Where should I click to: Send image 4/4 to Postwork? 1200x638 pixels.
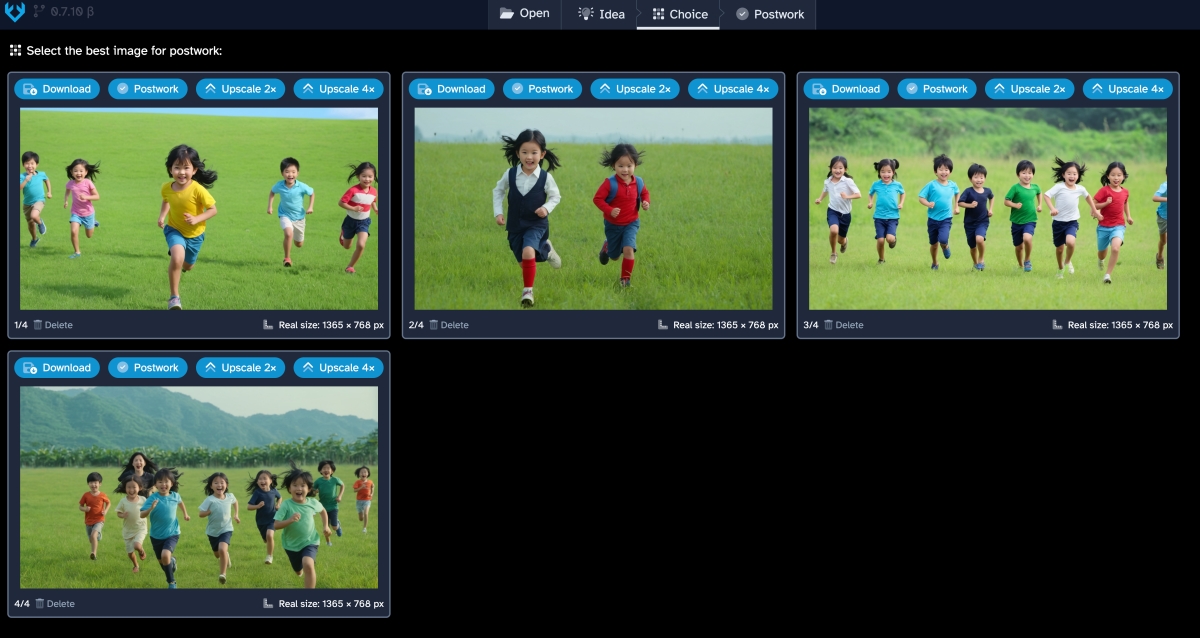(x=147, y=368)
